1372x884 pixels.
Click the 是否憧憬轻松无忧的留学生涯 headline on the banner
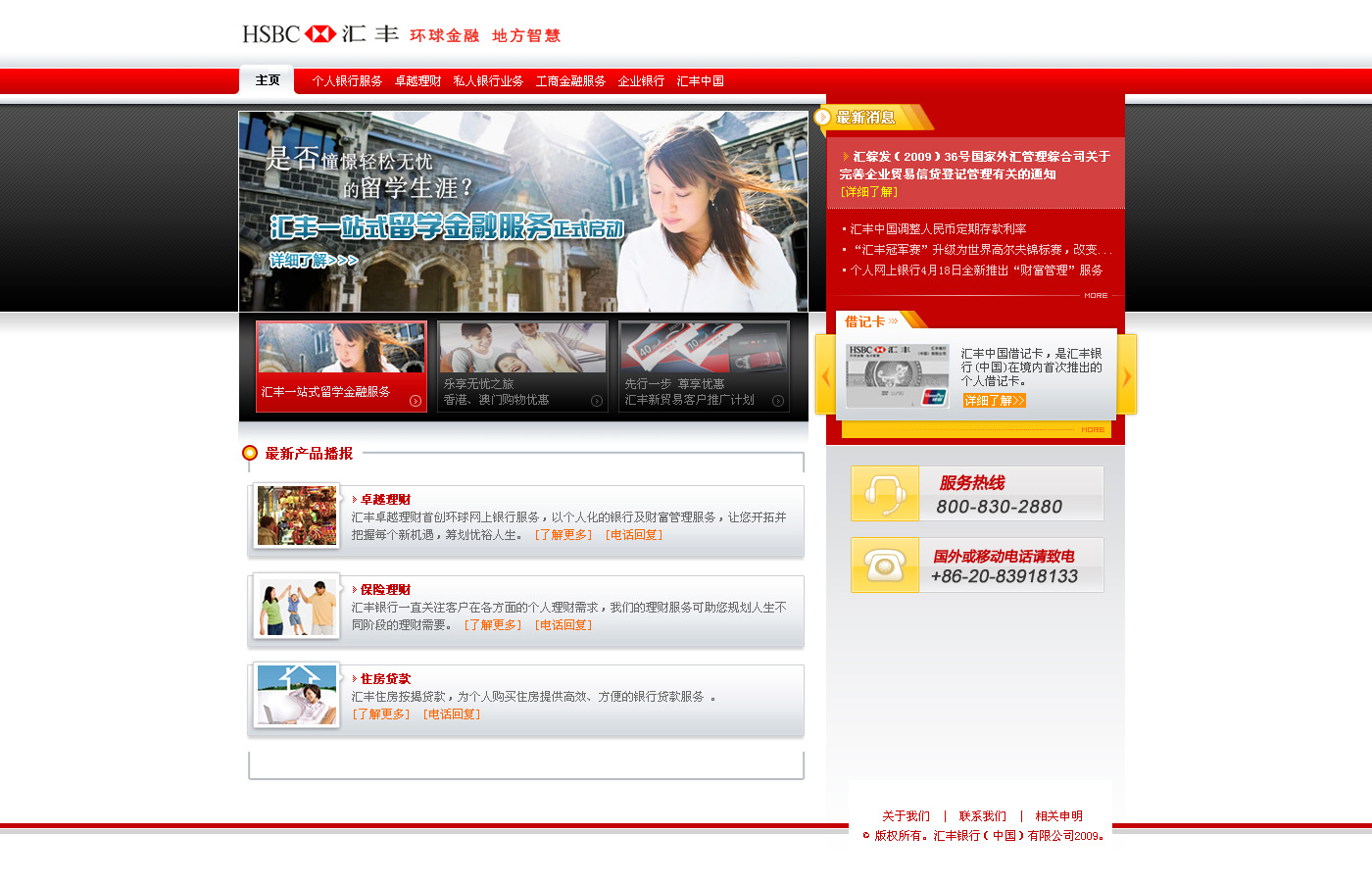(369, 172)
